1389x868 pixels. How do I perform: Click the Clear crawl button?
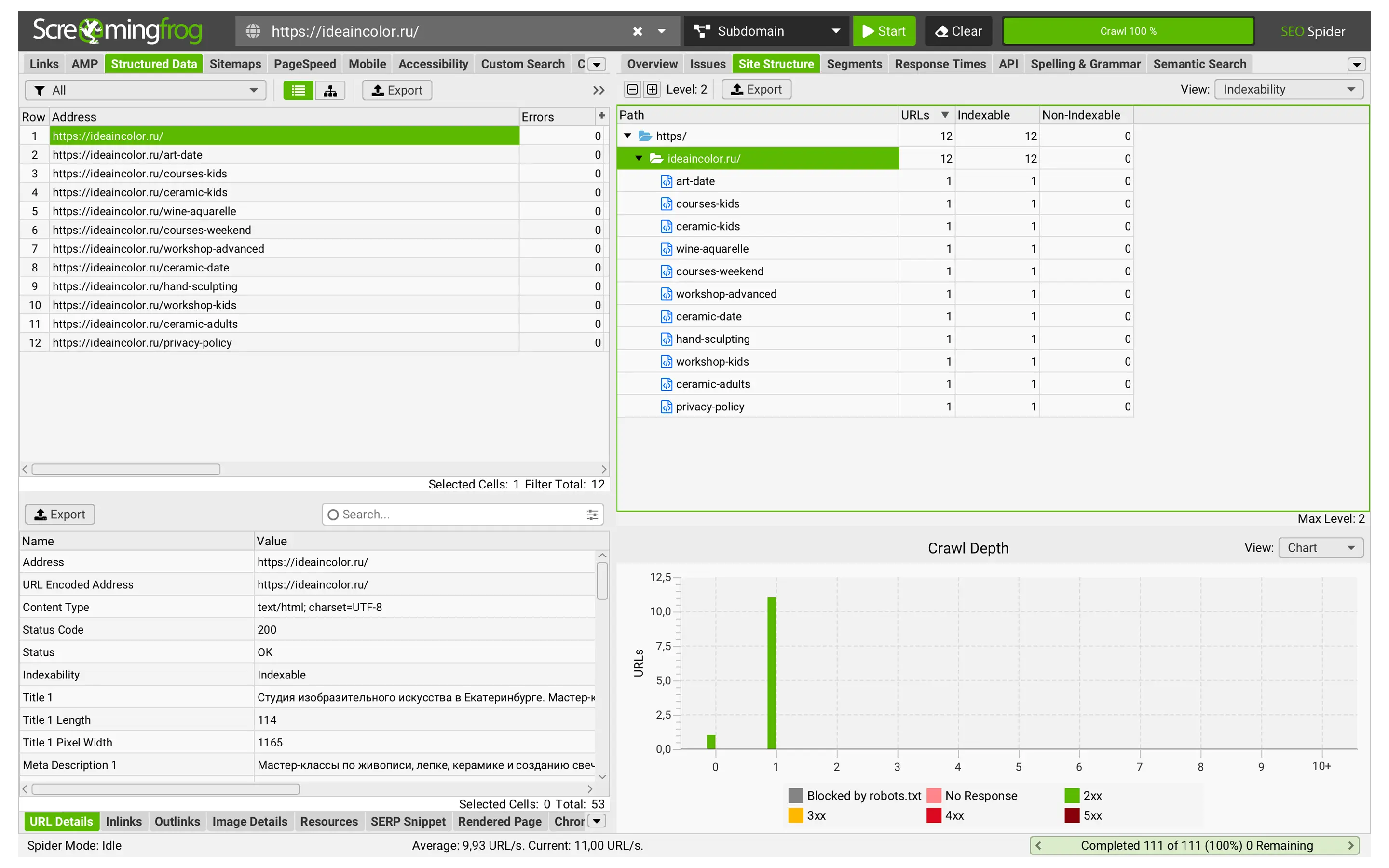tap(958, 31)
